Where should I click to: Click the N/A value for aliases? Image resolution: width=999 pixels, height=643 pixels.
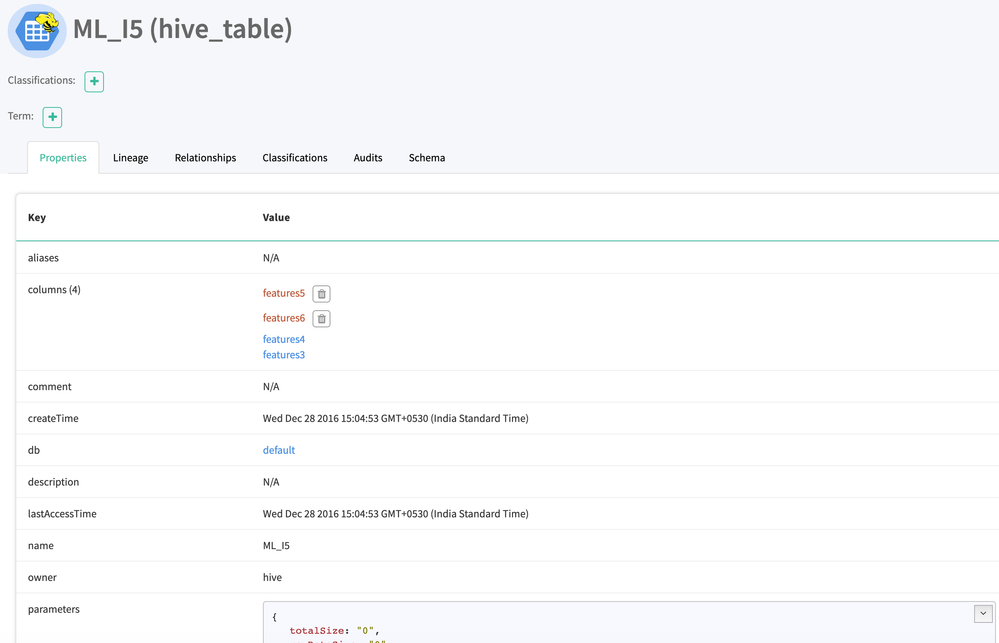271,257
